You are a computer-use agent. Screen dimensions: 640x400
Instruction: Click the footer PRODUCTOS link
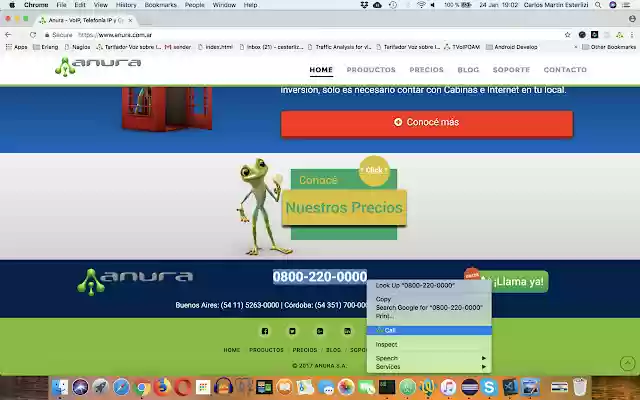266,350
